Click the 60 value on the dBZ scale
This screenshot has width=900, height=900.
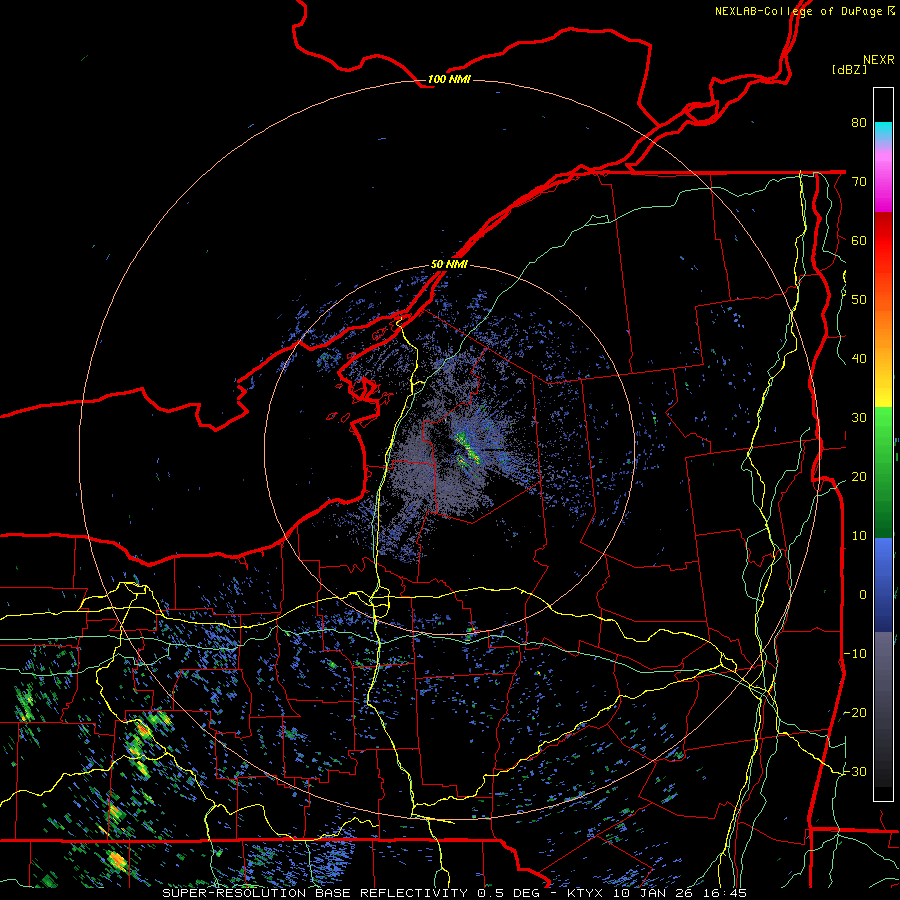pos(859,240)
